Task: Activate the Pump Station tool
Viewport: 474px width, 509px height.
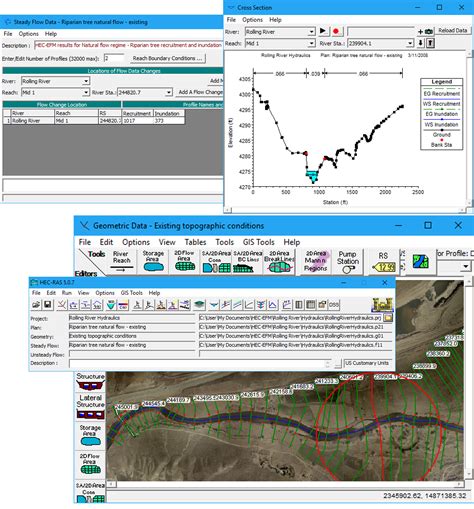Action: pyautogui.click(x=347, y=261)
